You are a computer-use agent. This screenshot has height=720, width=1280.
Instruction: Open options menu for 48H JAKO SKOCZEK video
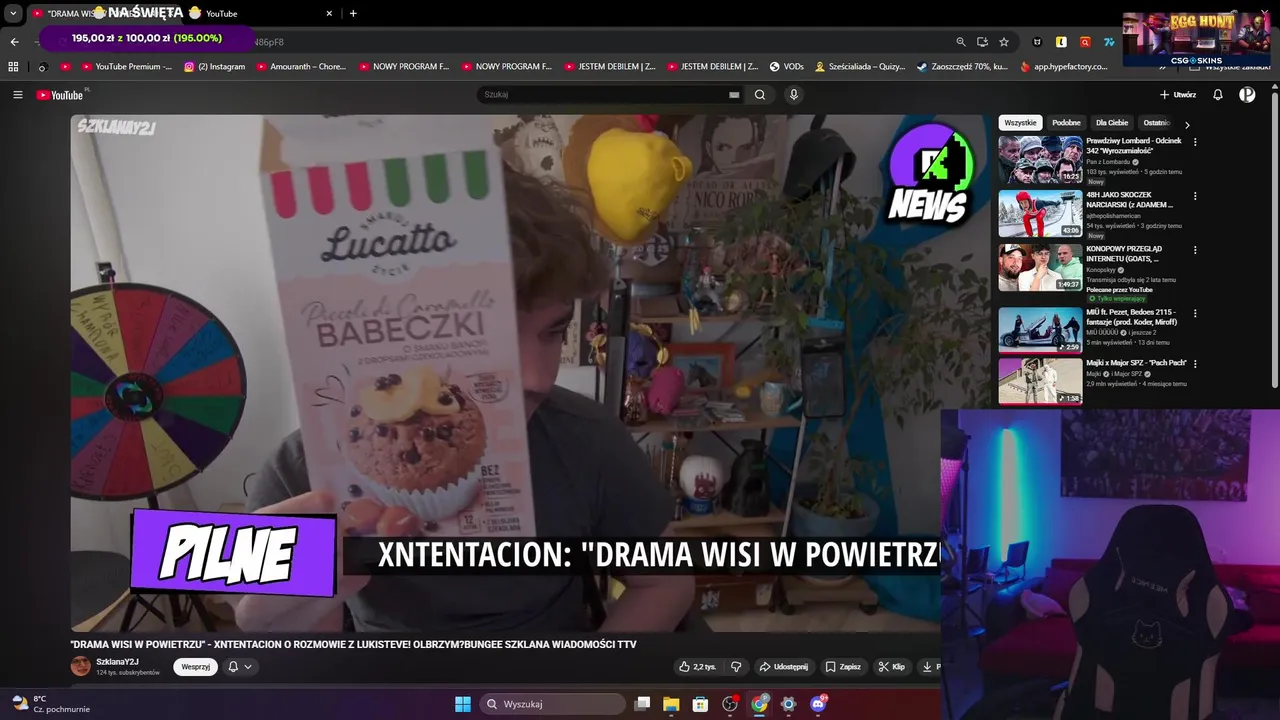click(1195, 196)
